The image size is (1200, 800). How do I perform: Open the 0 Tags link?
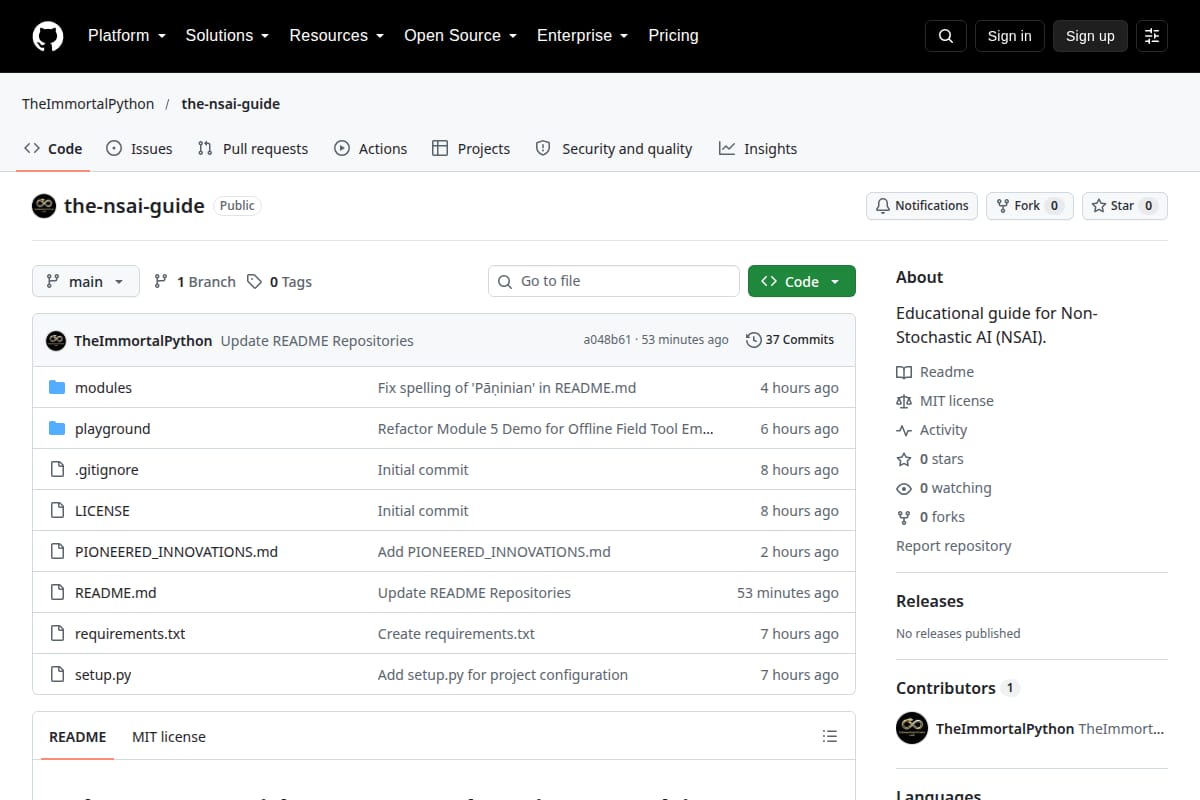click(280, 282)
